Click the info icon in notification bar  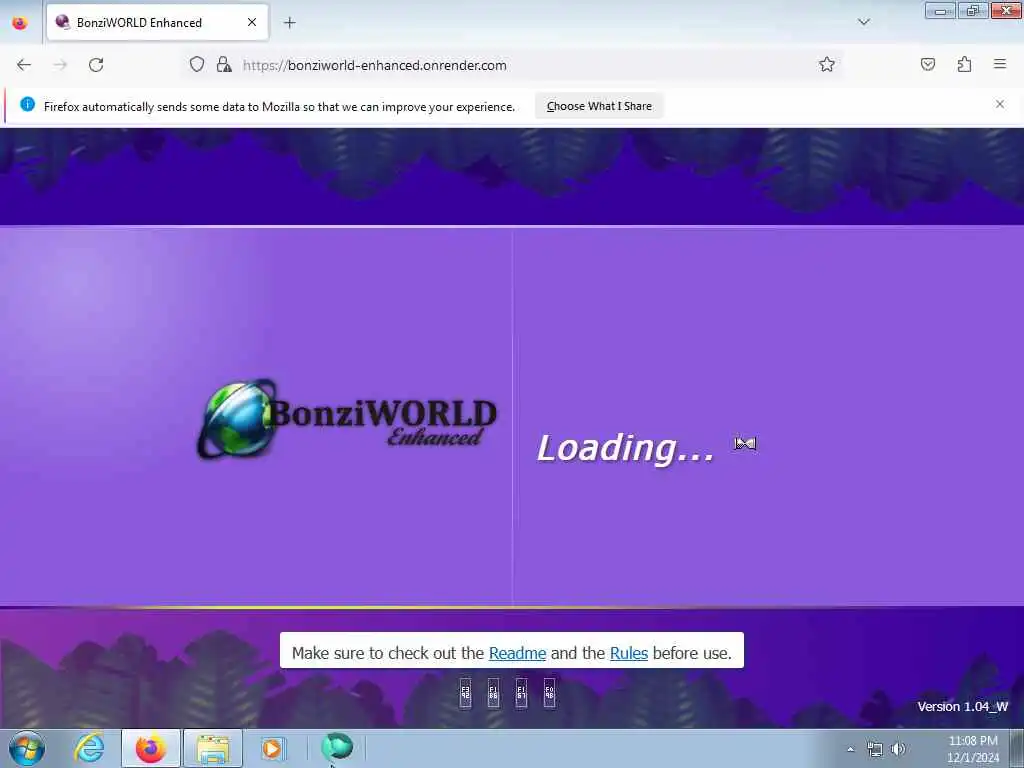coord(27,104)
